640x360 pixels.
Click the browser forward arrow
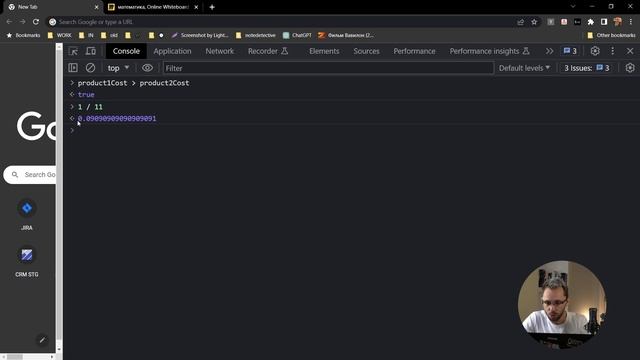pos(22,22)
